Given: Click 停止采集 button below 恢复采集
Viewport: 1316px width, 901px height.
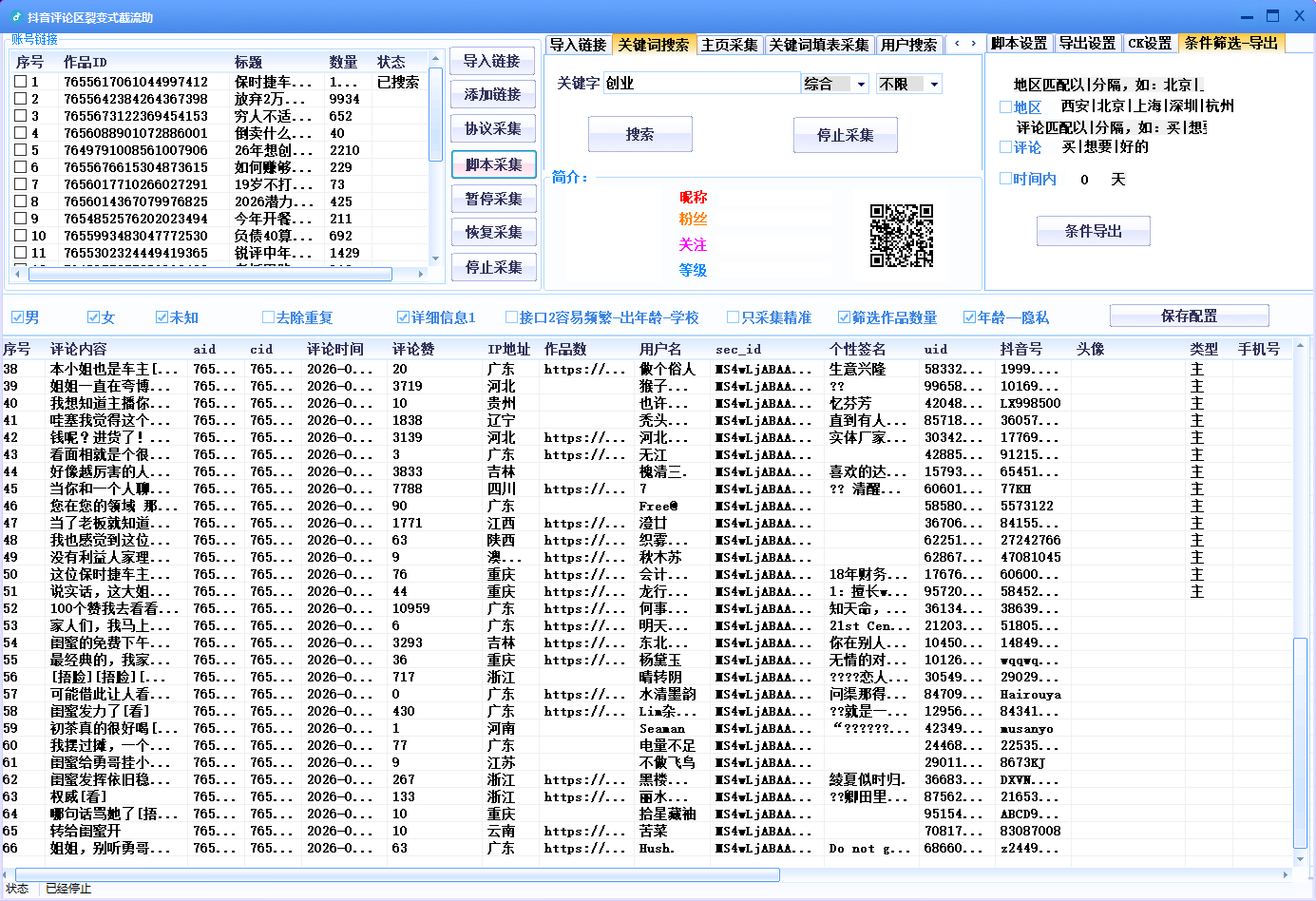Looking at the screenshot, I should 493,267.
